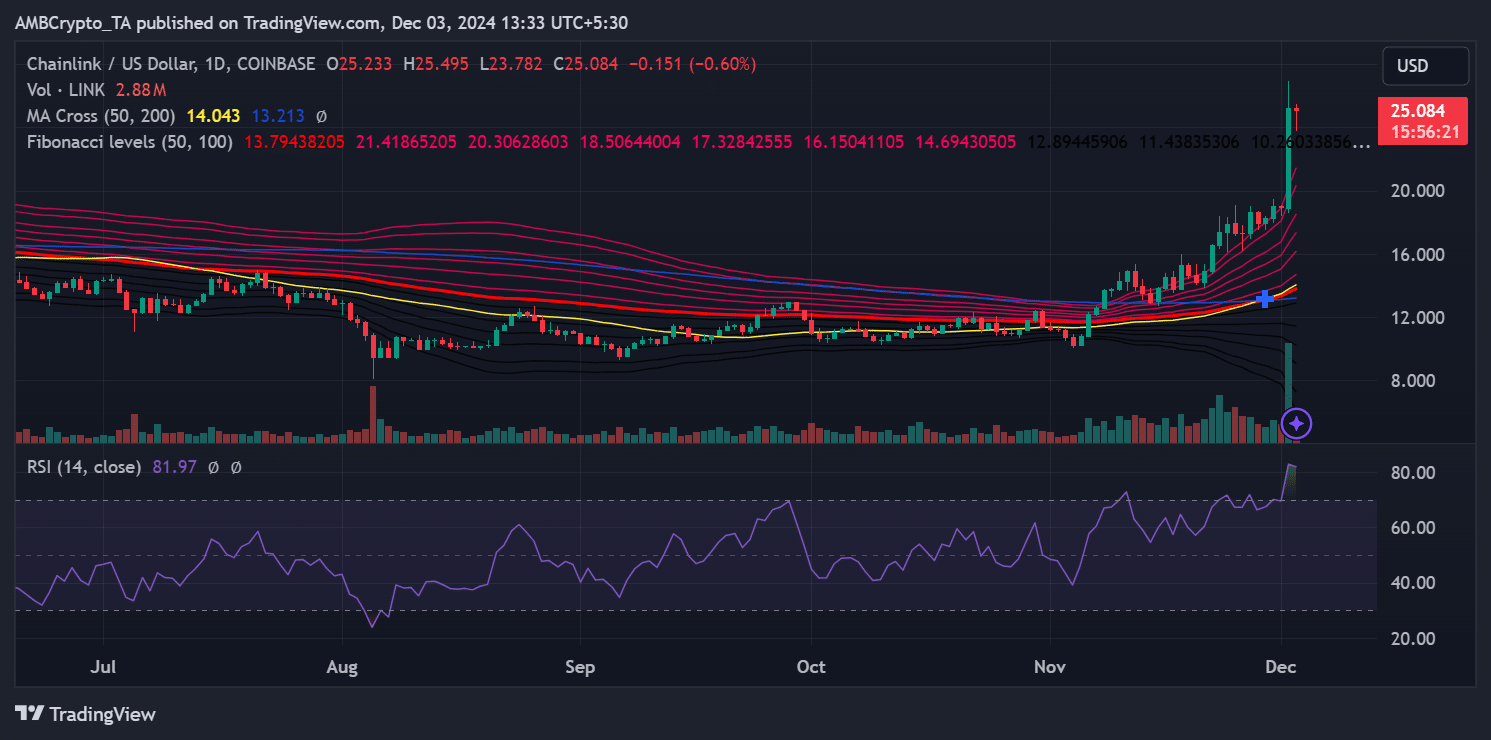Screen dimensions: 1491x740
Task: Click the Fibonacci value 18.50644004
Action: coord(629,142)
